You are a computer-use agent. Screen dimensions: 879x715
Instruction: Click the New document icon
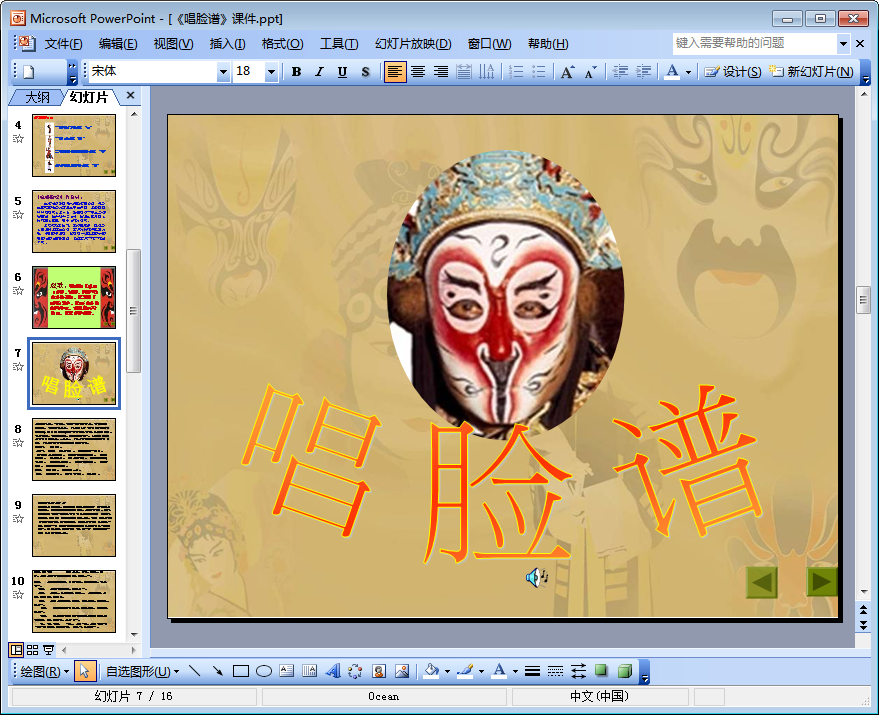pyautogui.click(x=29, y=72)
